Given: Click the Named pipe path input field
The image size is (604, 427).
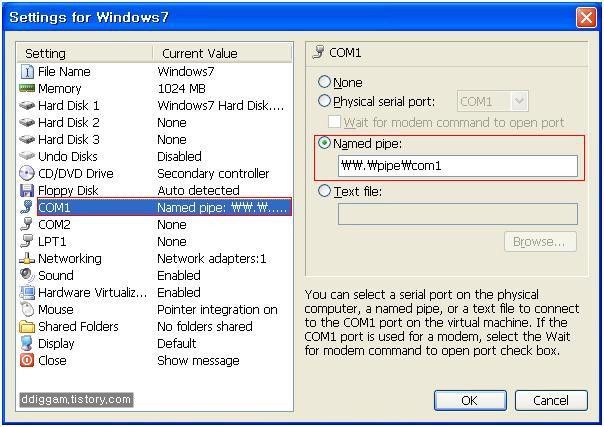Looking at the screenshot, I should (x=458, y=166).
